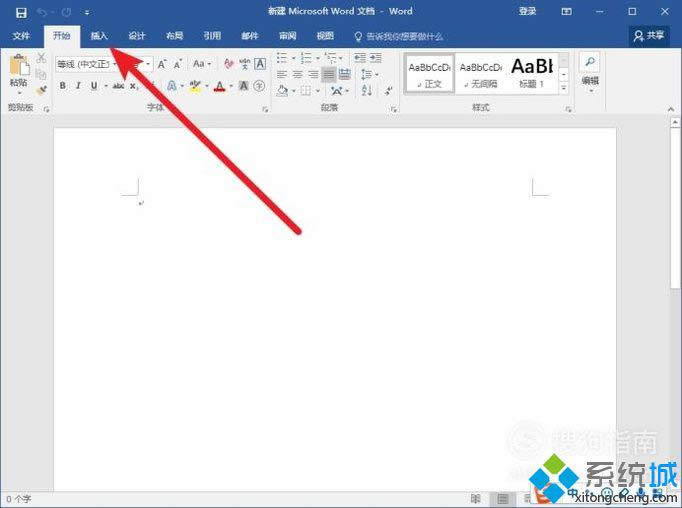Switch to the 插入 (Insert) tab
Image resolution: width=682 pixels, height=508 pixels.
tap(99, 36)
